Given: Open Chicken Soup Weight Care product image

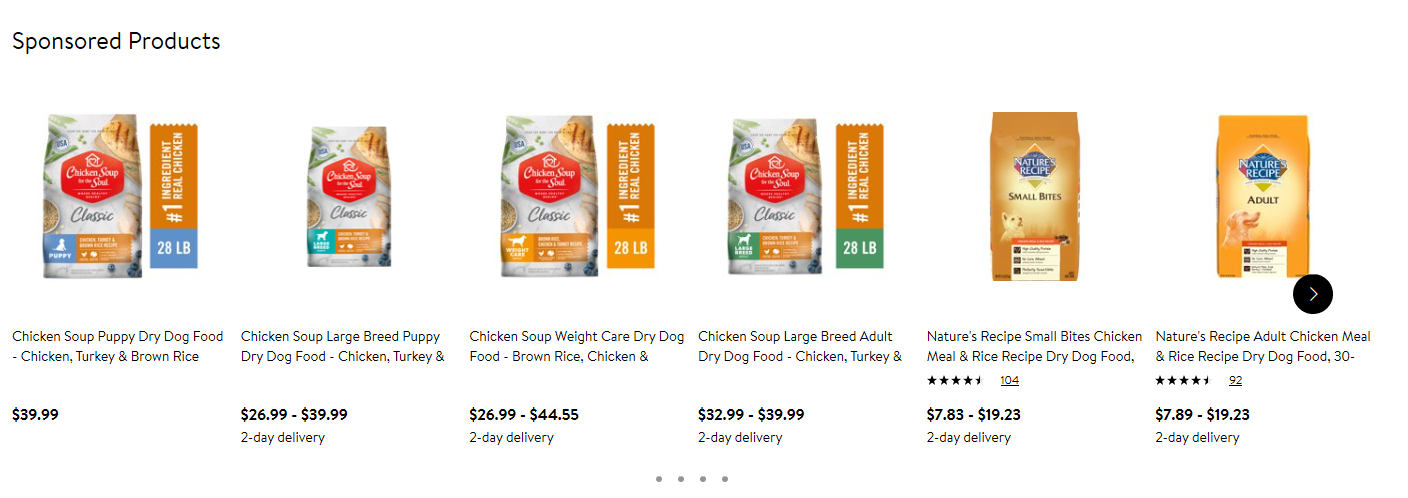Looking at the screenshot, I should [x=576, y=196].
